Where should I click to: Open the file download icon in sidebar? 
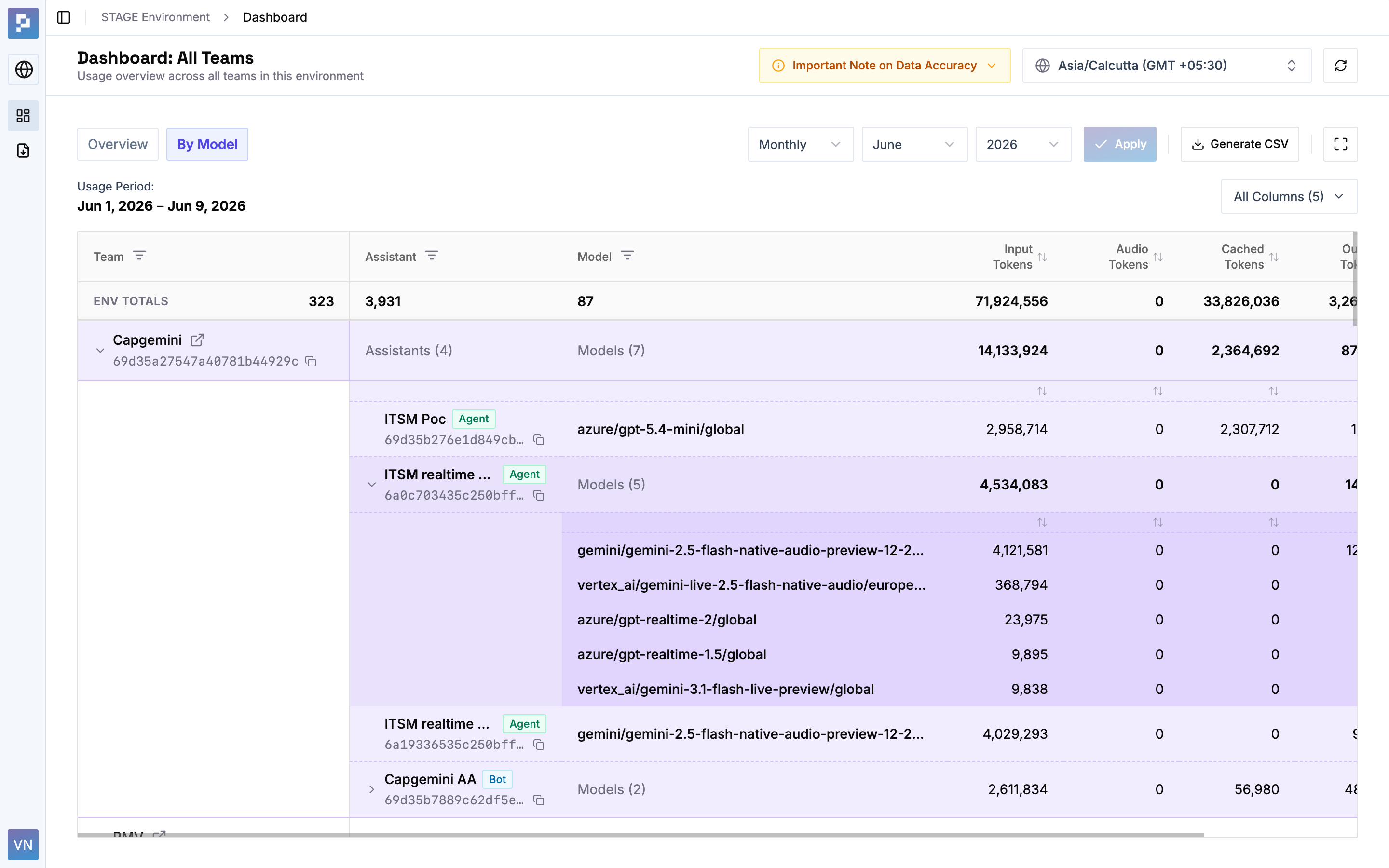click(23, 150)
